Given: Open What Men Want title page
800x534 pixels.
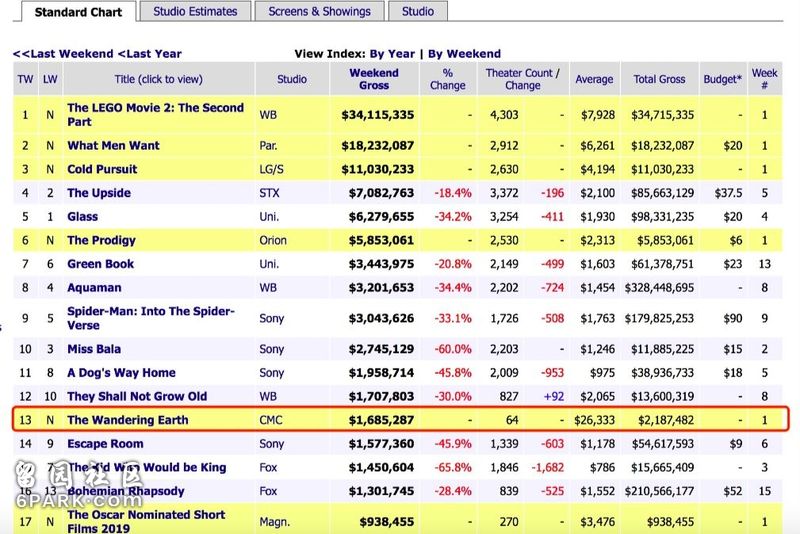Looking at the screenshot, I should pyautogui.click(x=113, y=145).
